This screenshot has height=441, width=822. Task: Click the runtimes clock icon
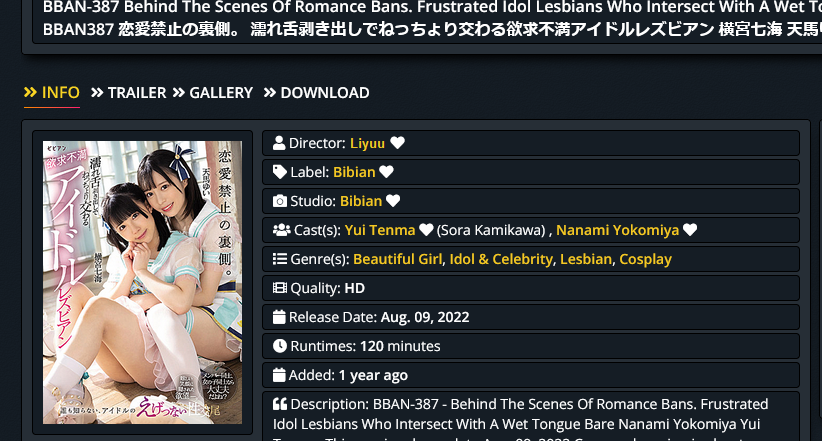(x=280, y=346)
